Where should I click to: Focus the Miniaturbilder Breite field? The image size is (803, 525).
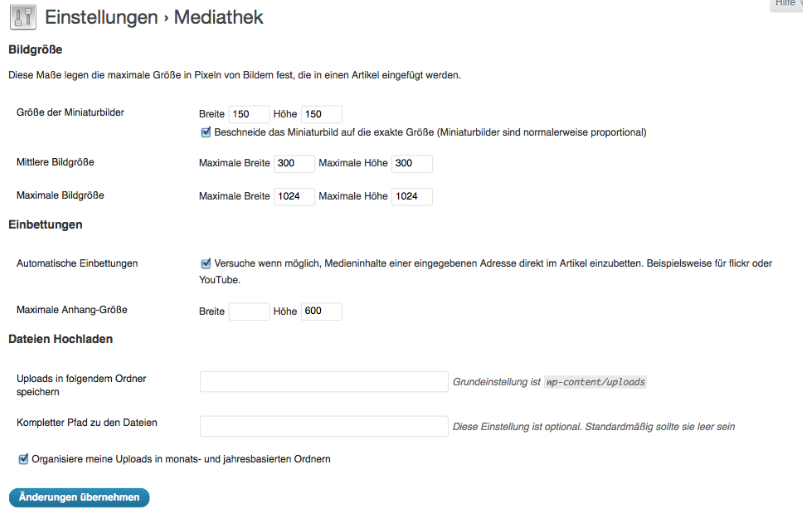249,115
